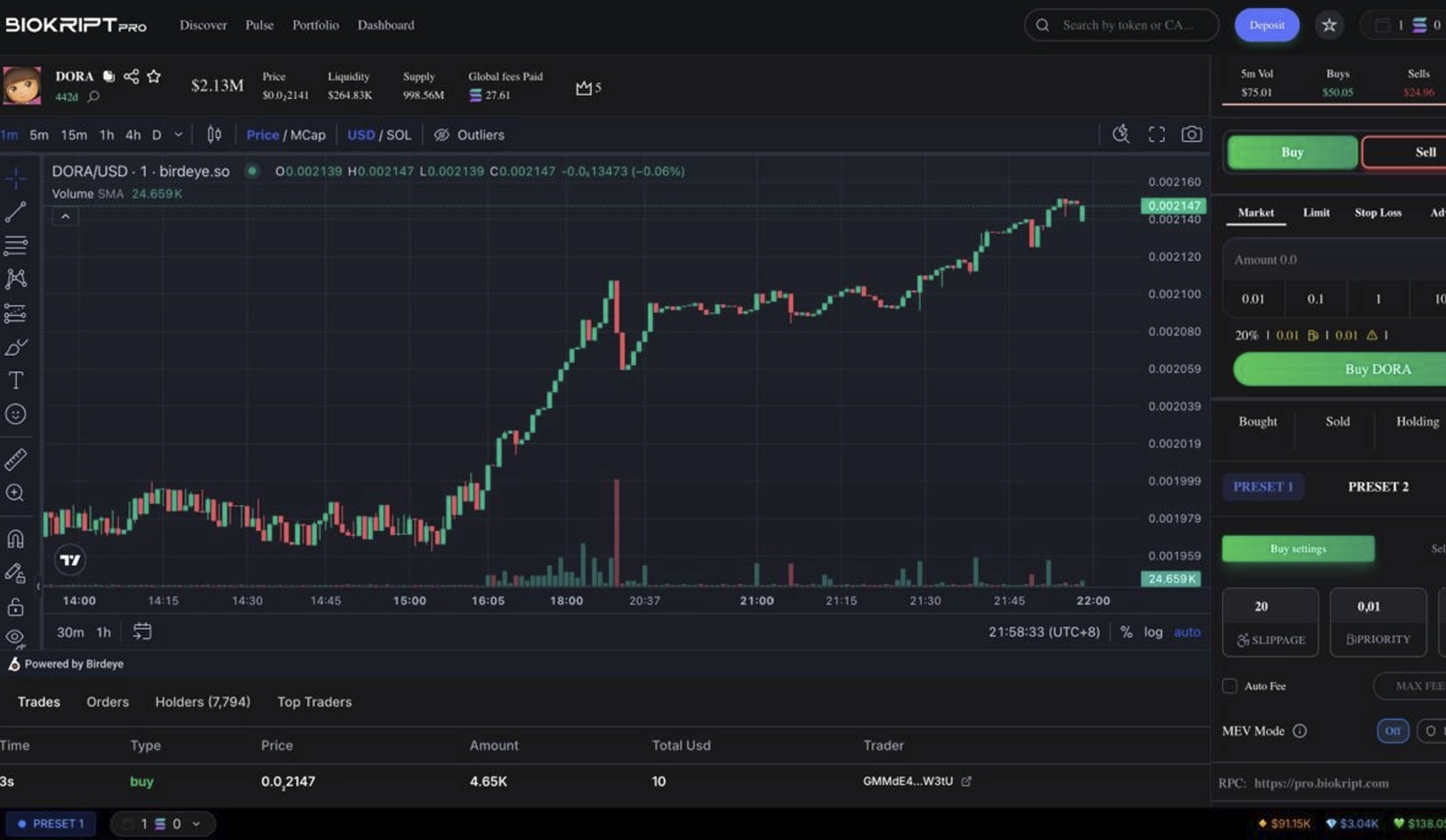This screenshot has width=1446, height=840.
Task: Select the Buy side button
Action: pos(1292,152)
